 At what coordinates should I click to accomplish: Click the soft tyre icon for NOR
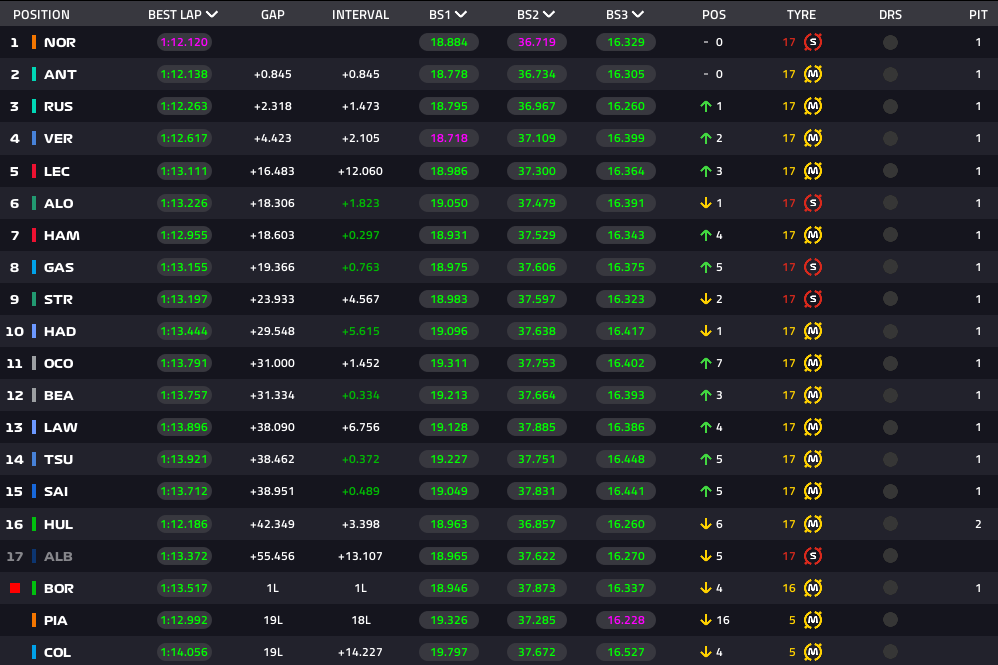[813, 42]
